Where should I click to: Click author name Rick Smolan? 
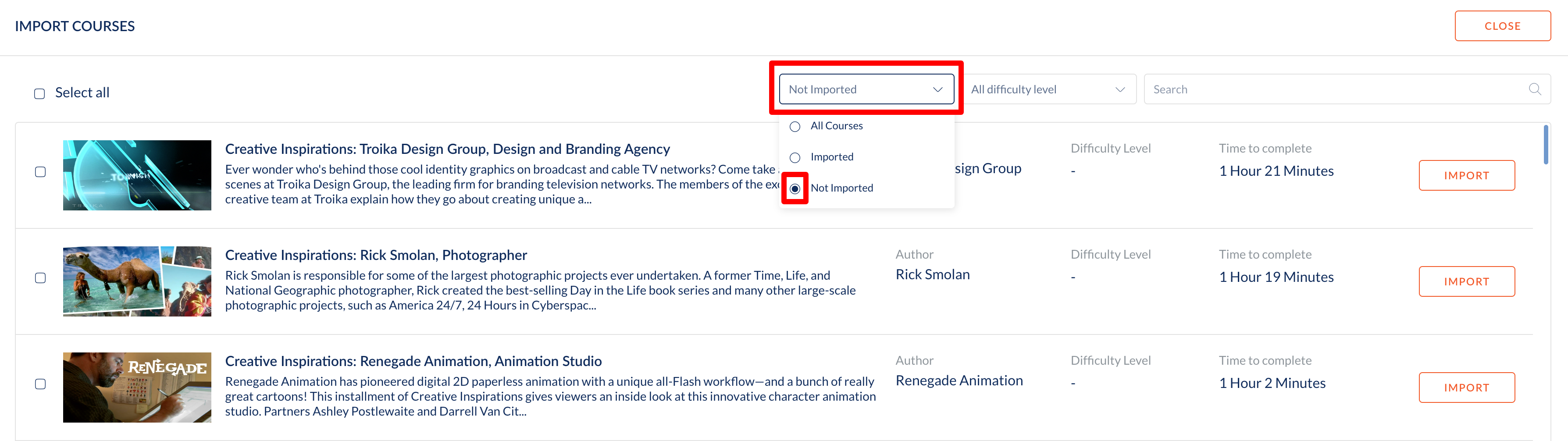933,274
